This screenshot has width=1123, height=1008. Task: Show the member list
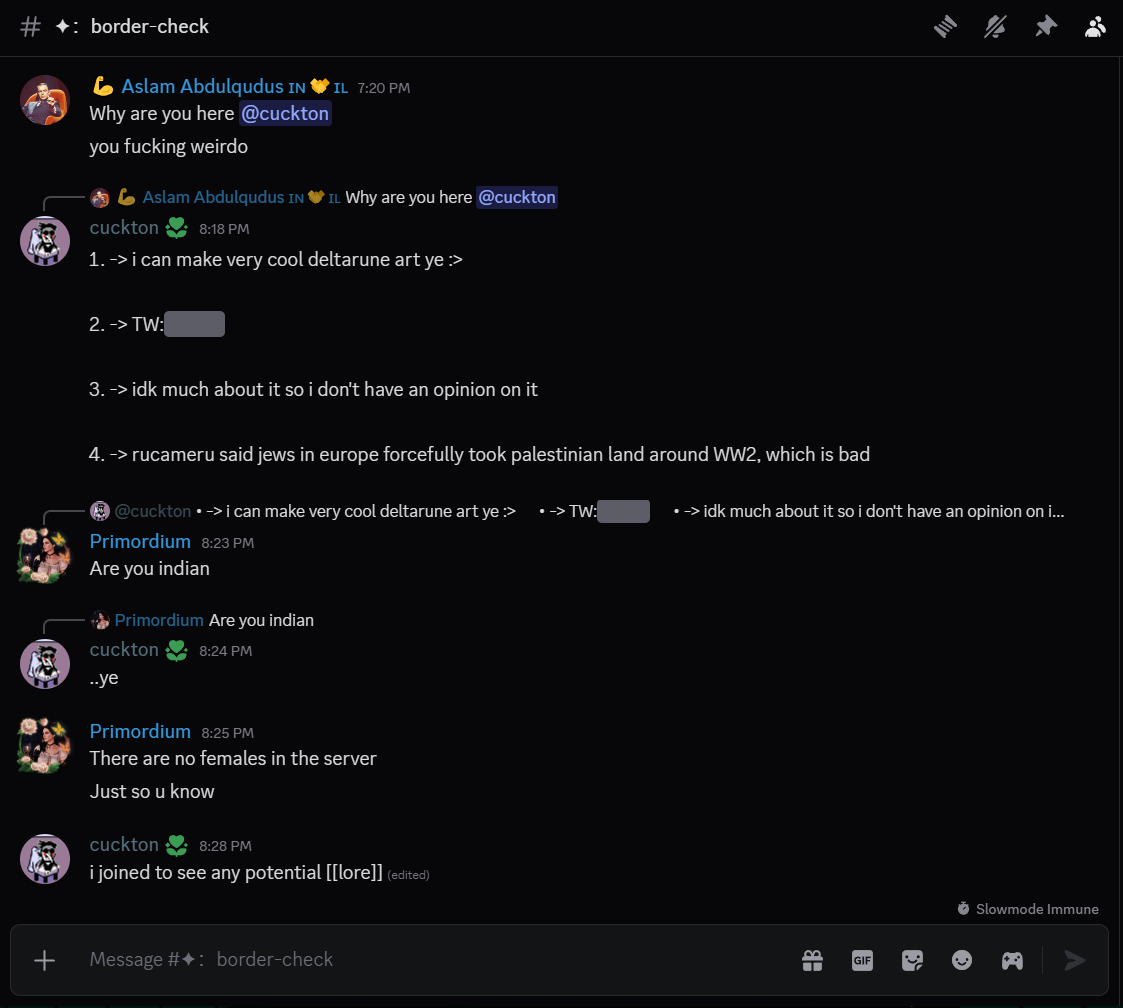pos(1095,27)
